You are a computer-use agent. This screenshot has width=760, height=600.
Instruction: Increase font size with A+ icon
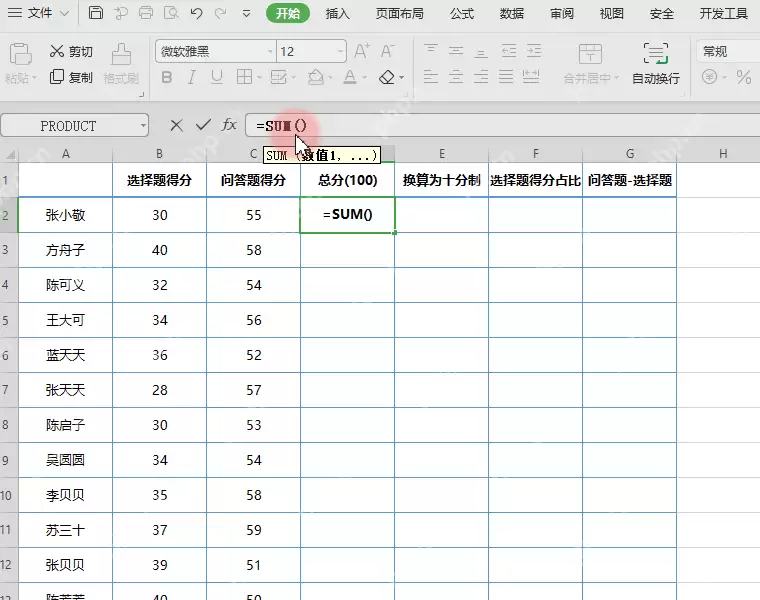click(x=362, y=51)
